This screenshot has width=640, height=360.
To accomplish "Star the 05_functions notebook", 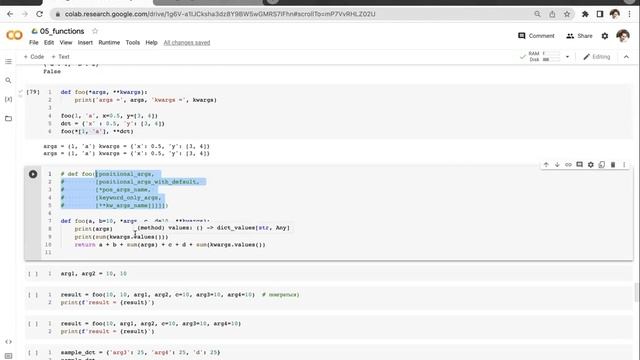I will pyautogui.click(x=95, y=31).
